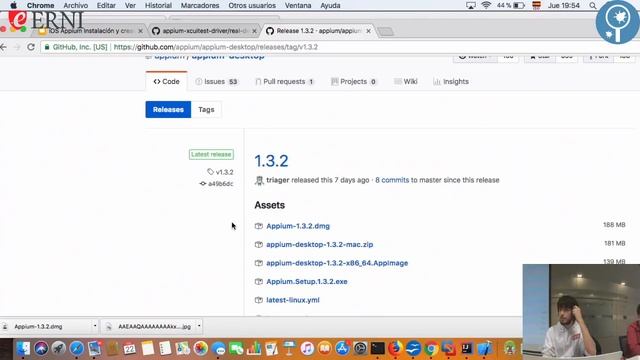Image resolution: width=640 pixels, height=360 pixels.
Task: Click the Spotlight search magnifier
Action: [593, 5]
